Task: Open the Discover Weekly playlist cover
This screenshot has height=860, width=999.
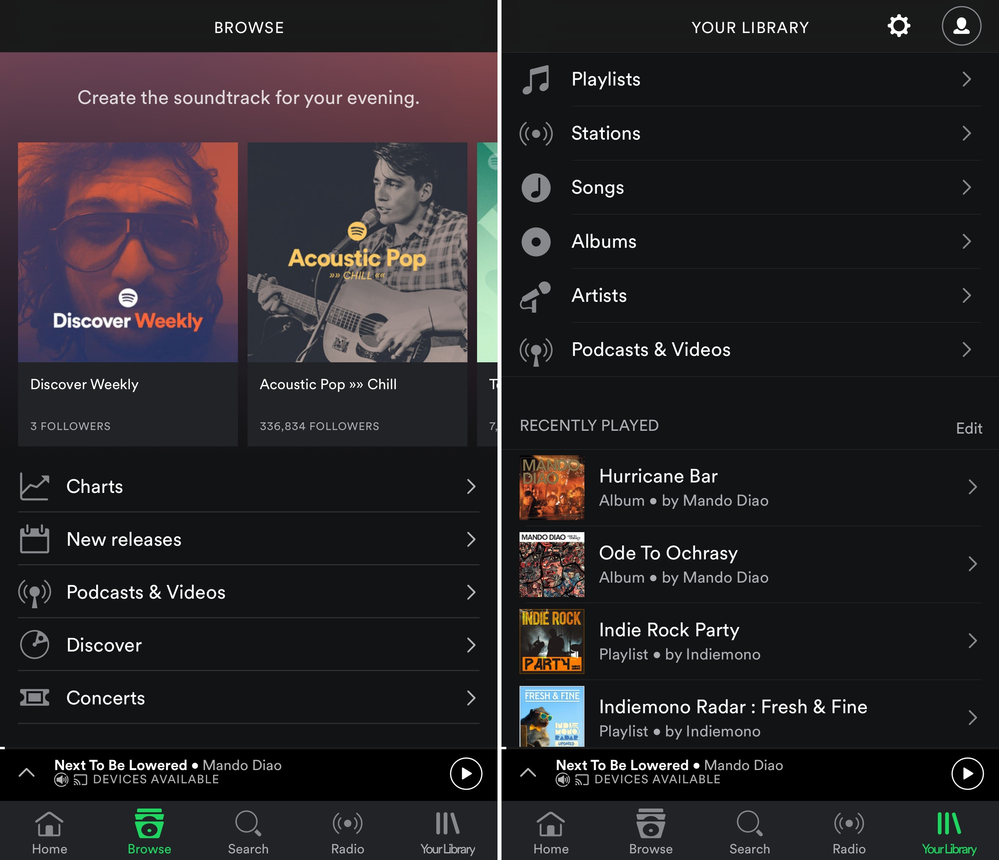Action: point(127,252)
